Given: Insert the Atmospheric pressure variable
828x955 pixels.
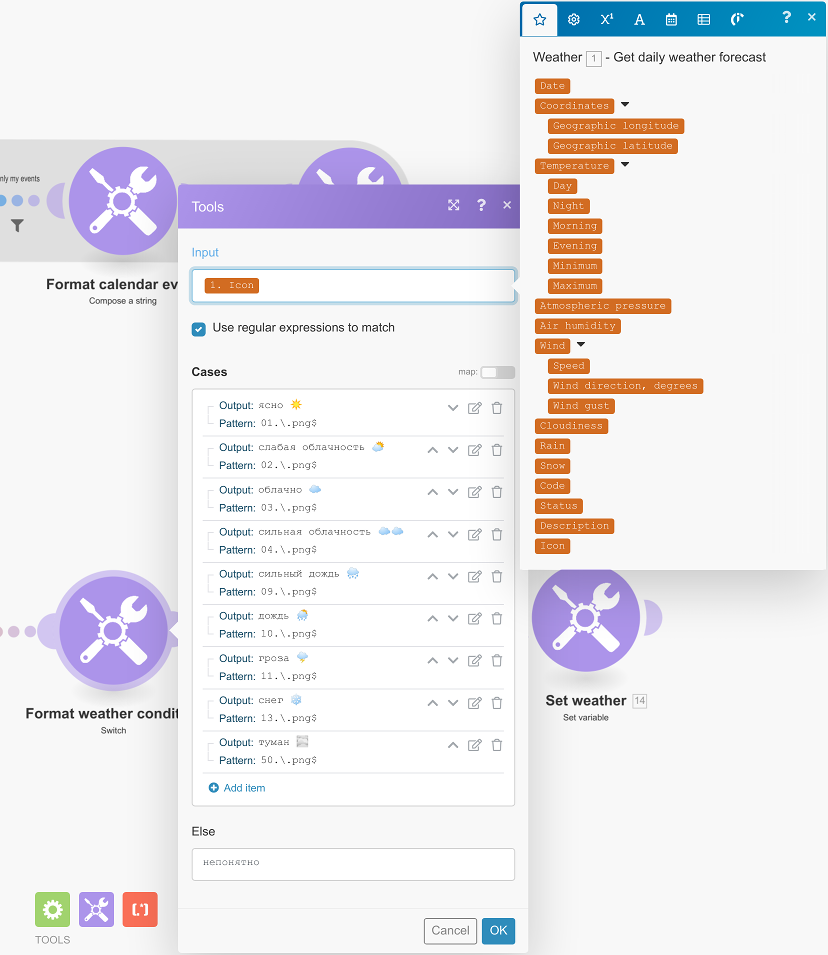Looking at the screenshot, I should [603, 306].
